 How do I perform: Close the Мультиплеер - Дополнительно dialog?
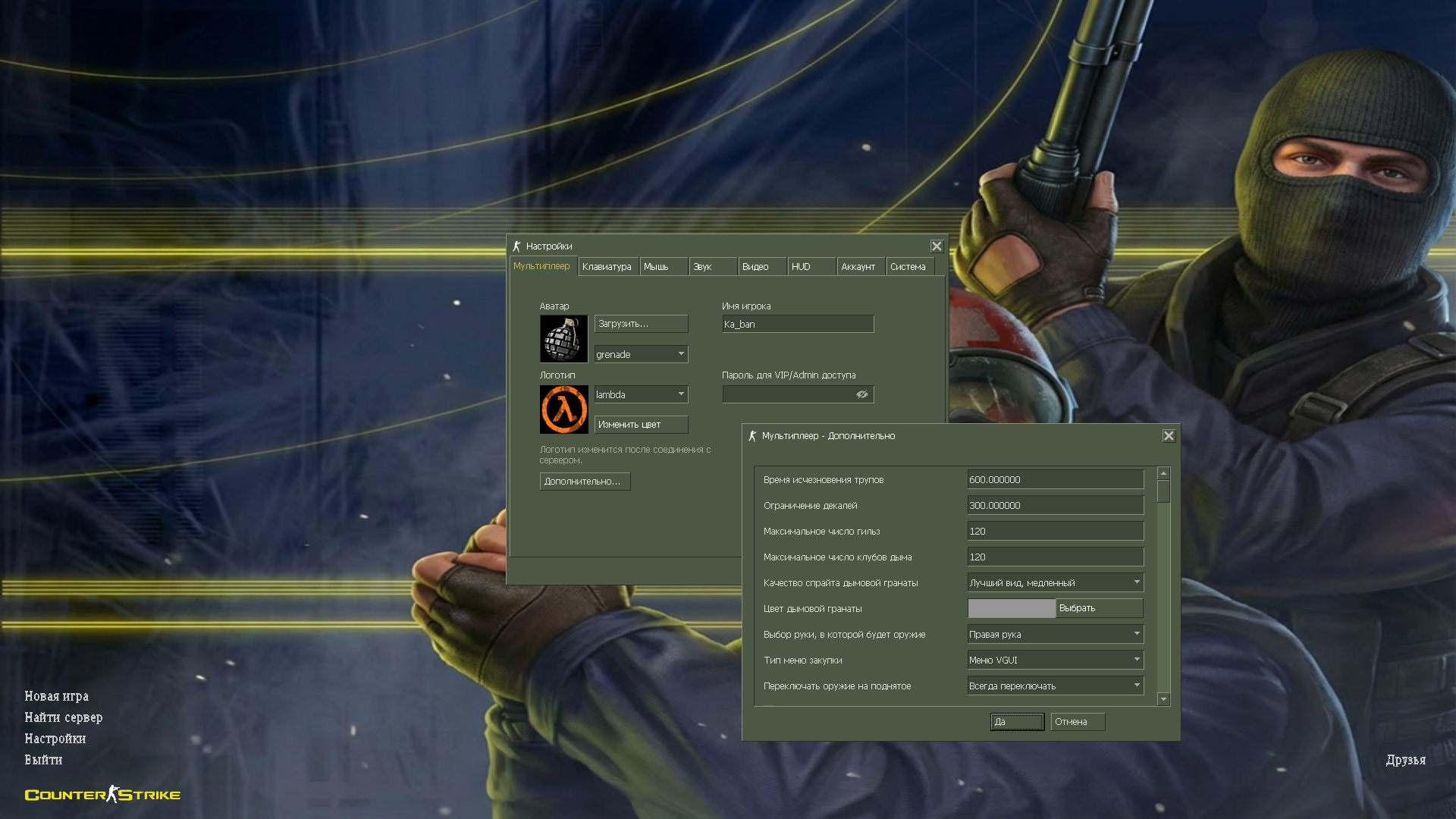[x=1169, y=436]
